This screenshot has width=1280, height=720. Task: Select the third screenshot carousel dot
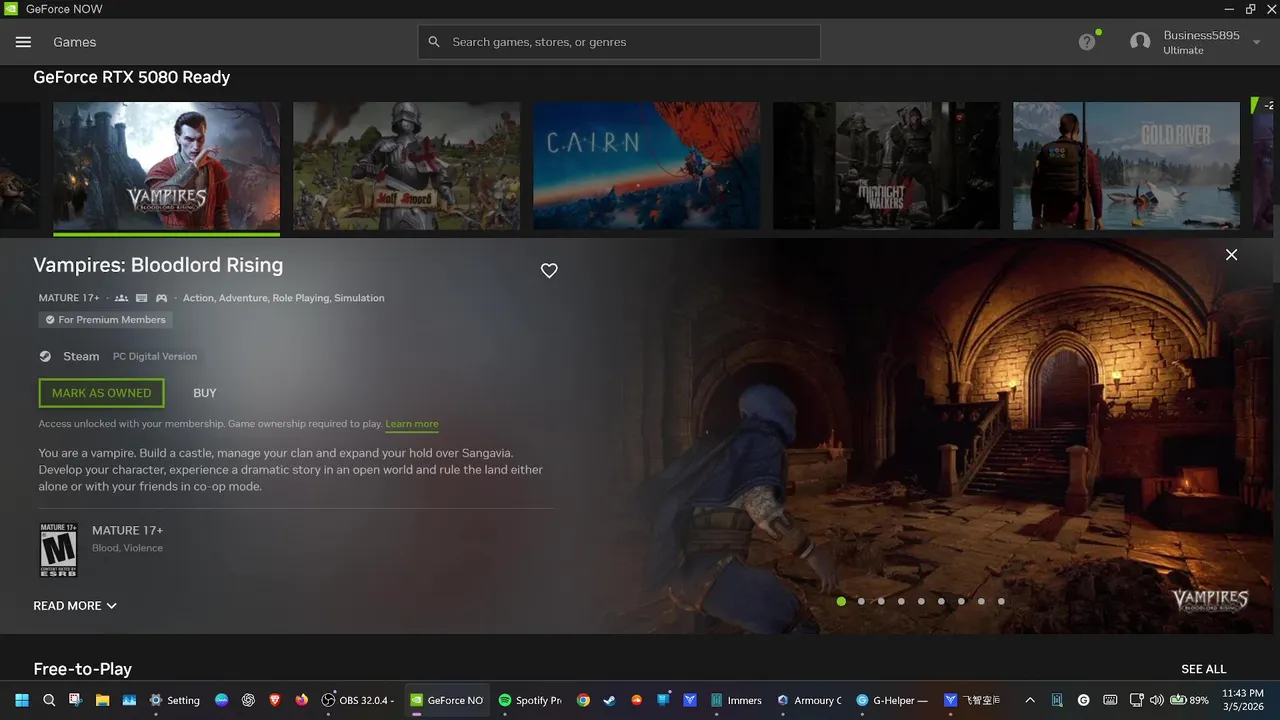click(x=881, y=602)
